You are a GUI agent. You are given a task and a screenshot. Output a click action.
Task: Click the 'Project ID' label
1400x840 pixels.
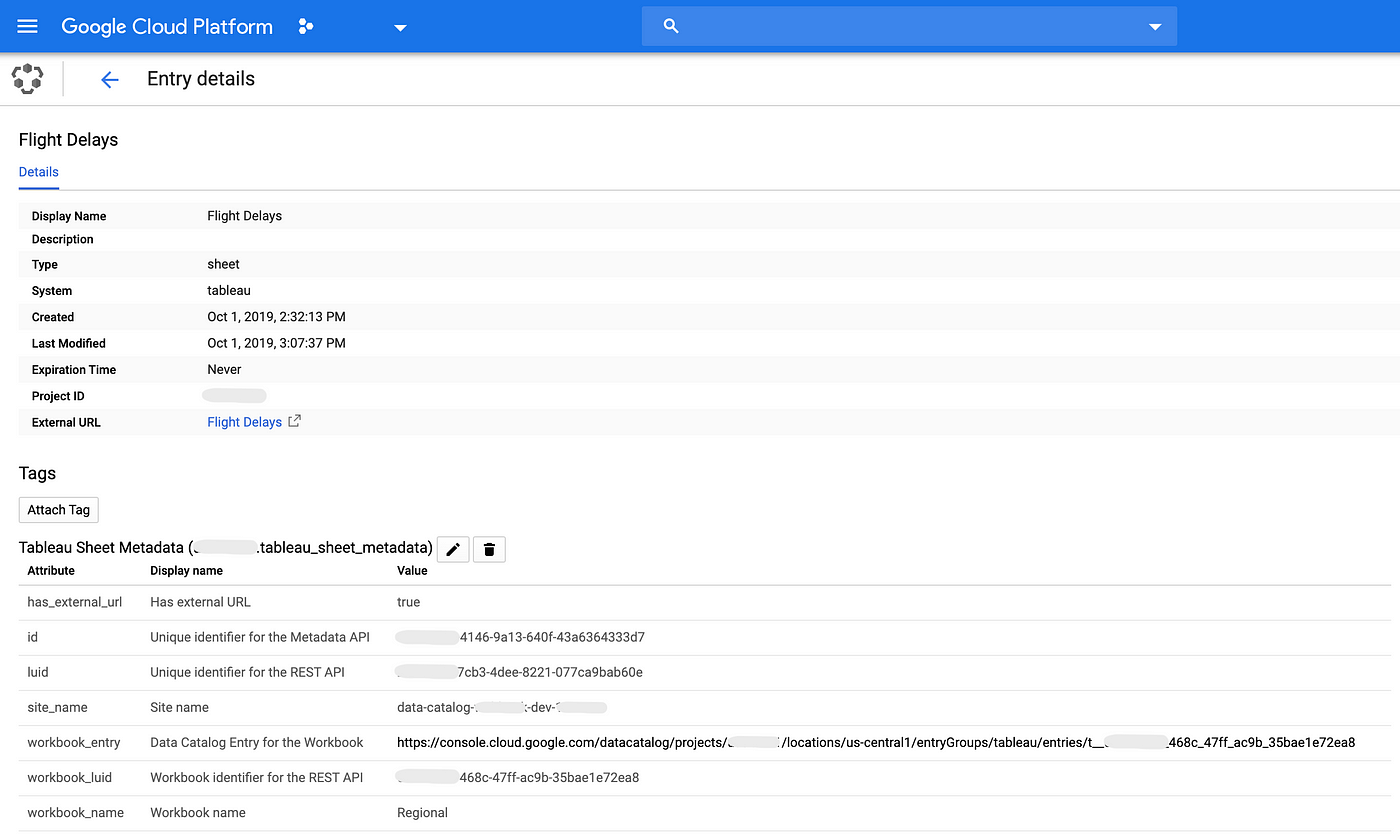58,396
